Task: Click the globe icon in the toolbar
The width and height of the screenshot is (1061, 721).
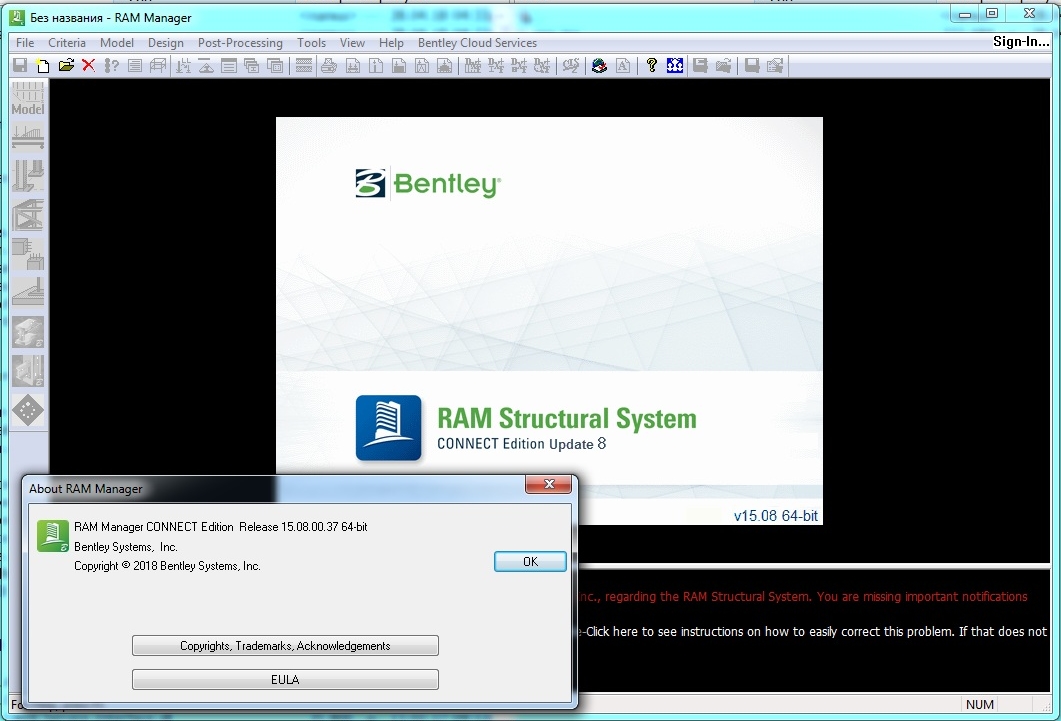Action: click(599, 66)
